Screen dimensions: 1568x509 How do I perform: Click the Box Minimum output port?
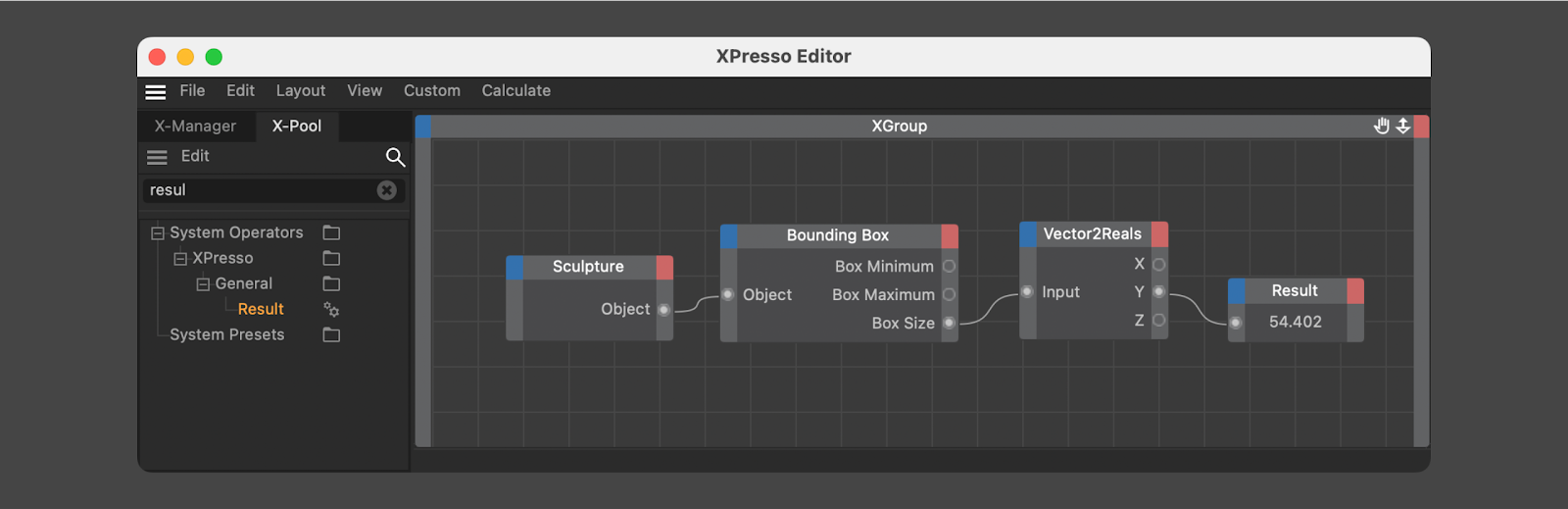949,266
